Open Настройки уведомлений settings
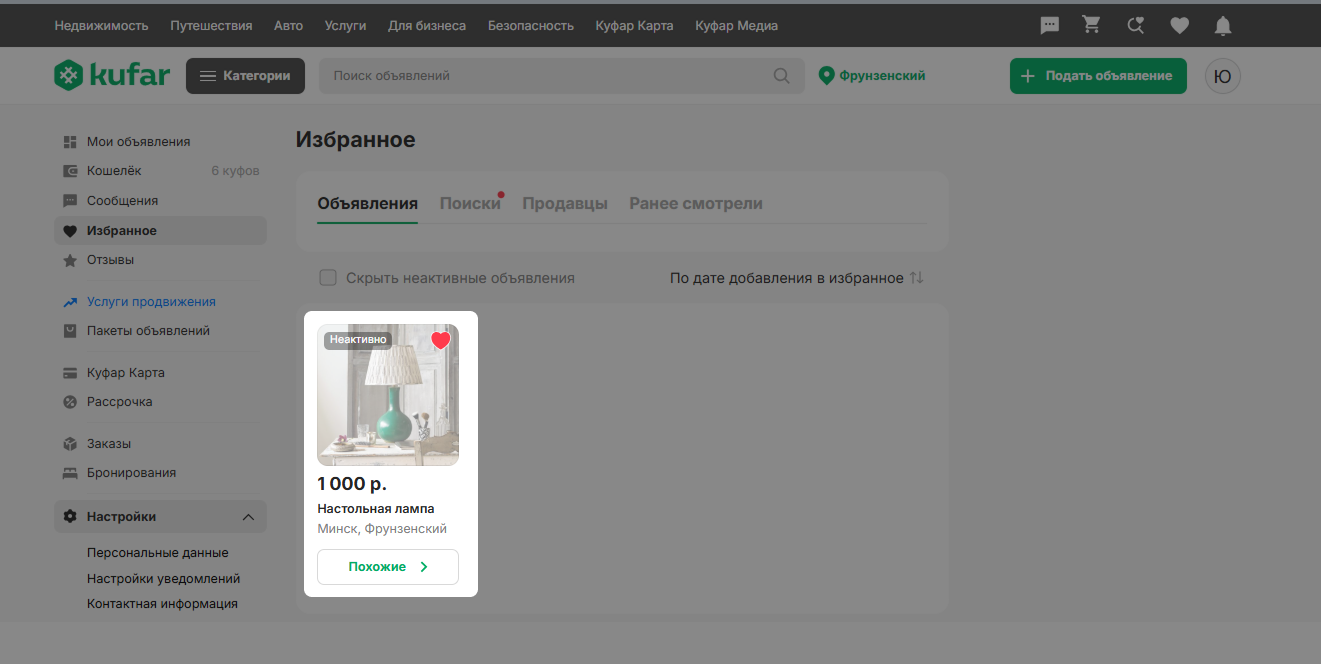 pos(163,579)
